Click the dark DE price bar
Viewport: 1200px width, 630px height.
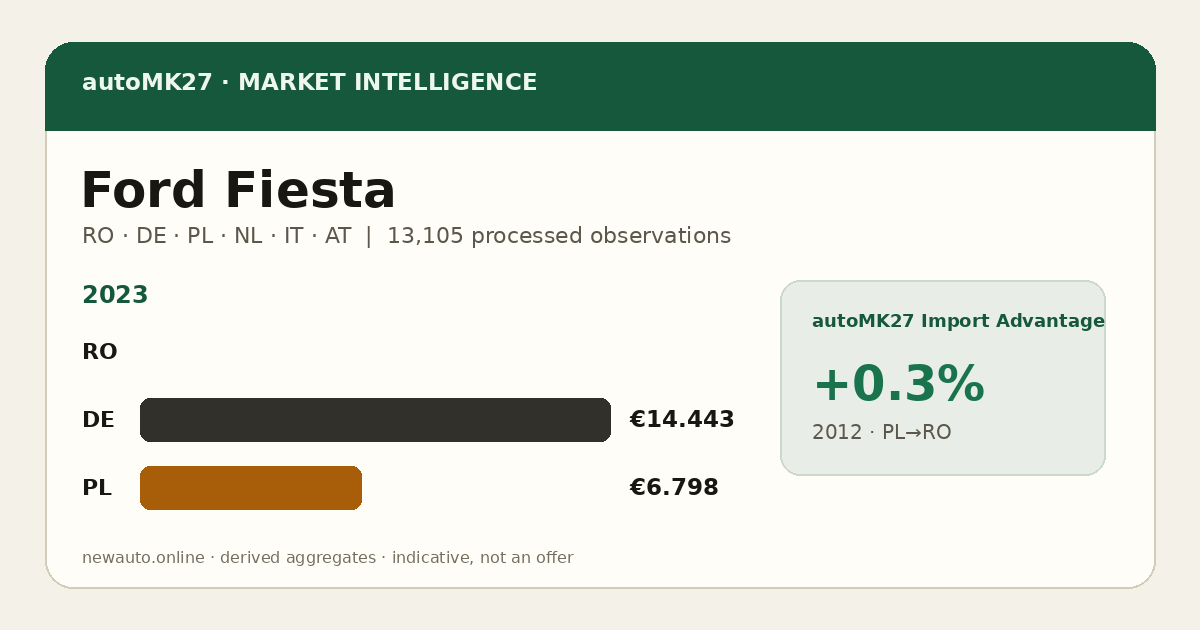pyautogui.click(x=375, y=420)
